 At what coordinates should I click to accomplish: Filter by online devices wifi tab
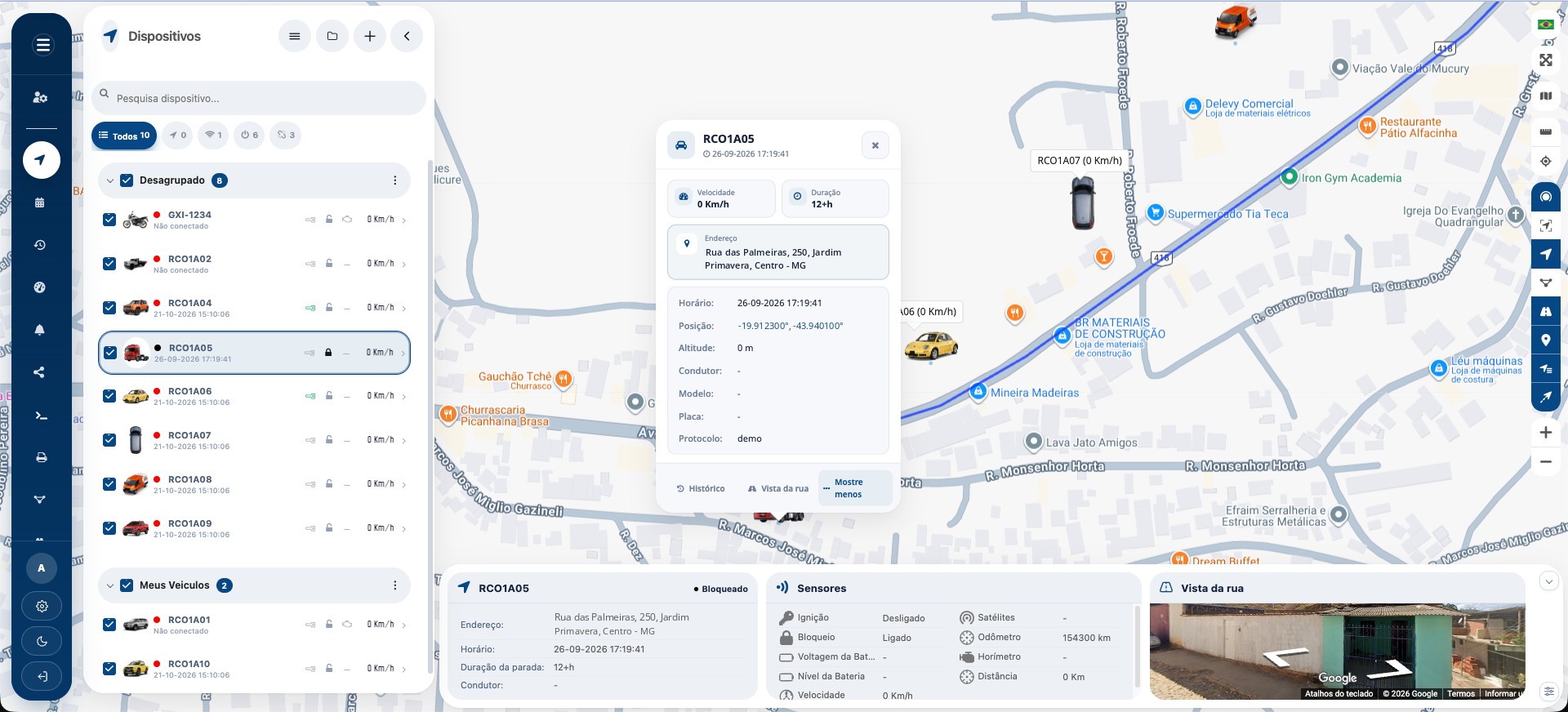pos(213,136)
